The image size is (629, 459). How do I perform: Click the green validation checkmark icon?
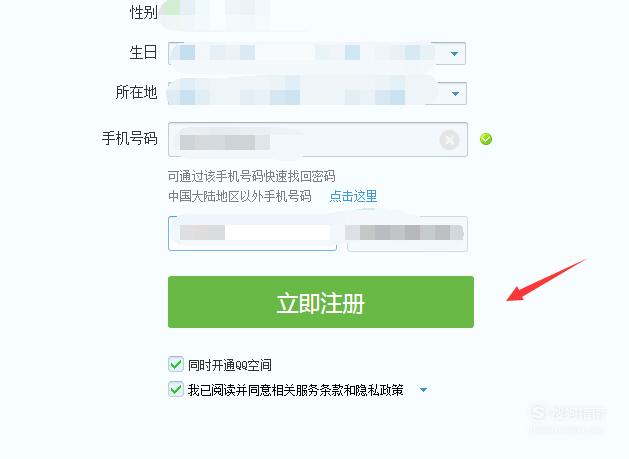point(486,139)
